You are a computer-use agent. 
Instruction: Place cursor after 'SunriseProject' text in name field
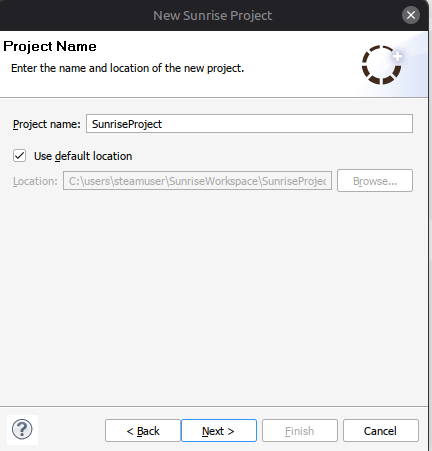coord(163,124)
